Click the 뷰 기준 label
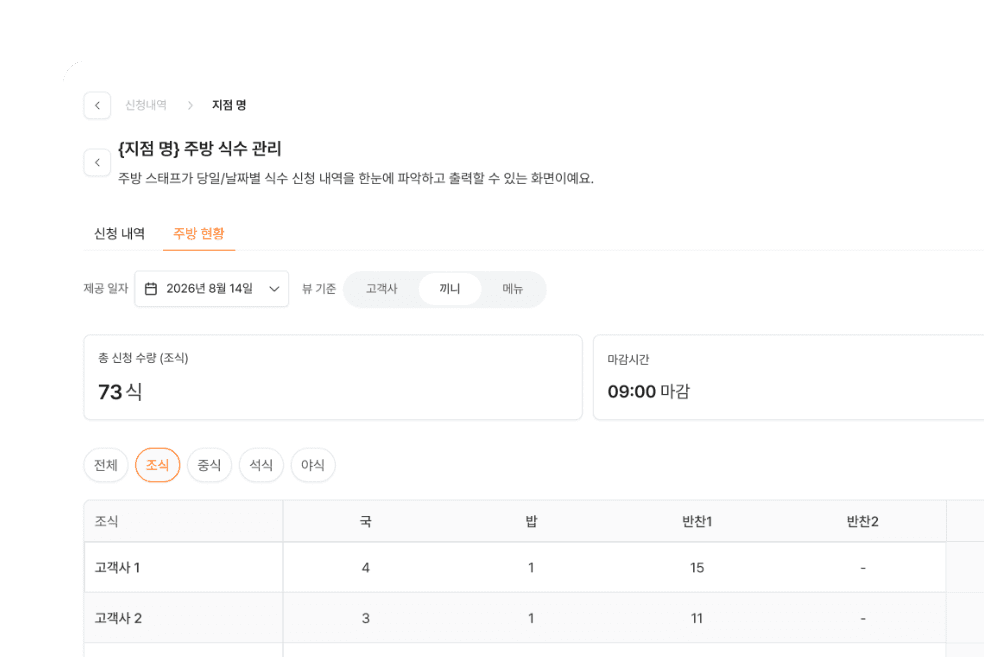 pyautogui.click(x=319, y=289)
